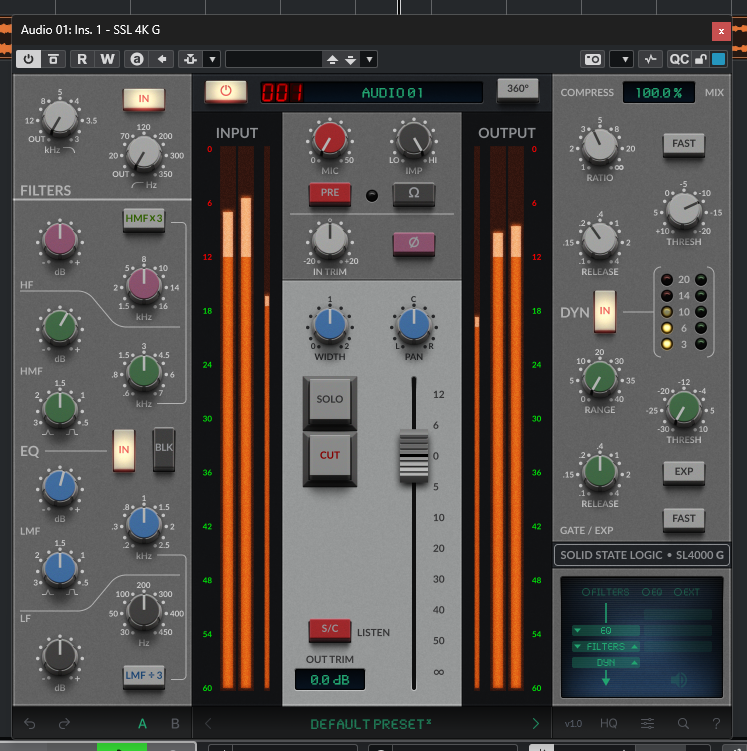Click the SOLO button
The height and width of the screenshot is (751, 747).
pyautogui.click(x=329, y=400)
